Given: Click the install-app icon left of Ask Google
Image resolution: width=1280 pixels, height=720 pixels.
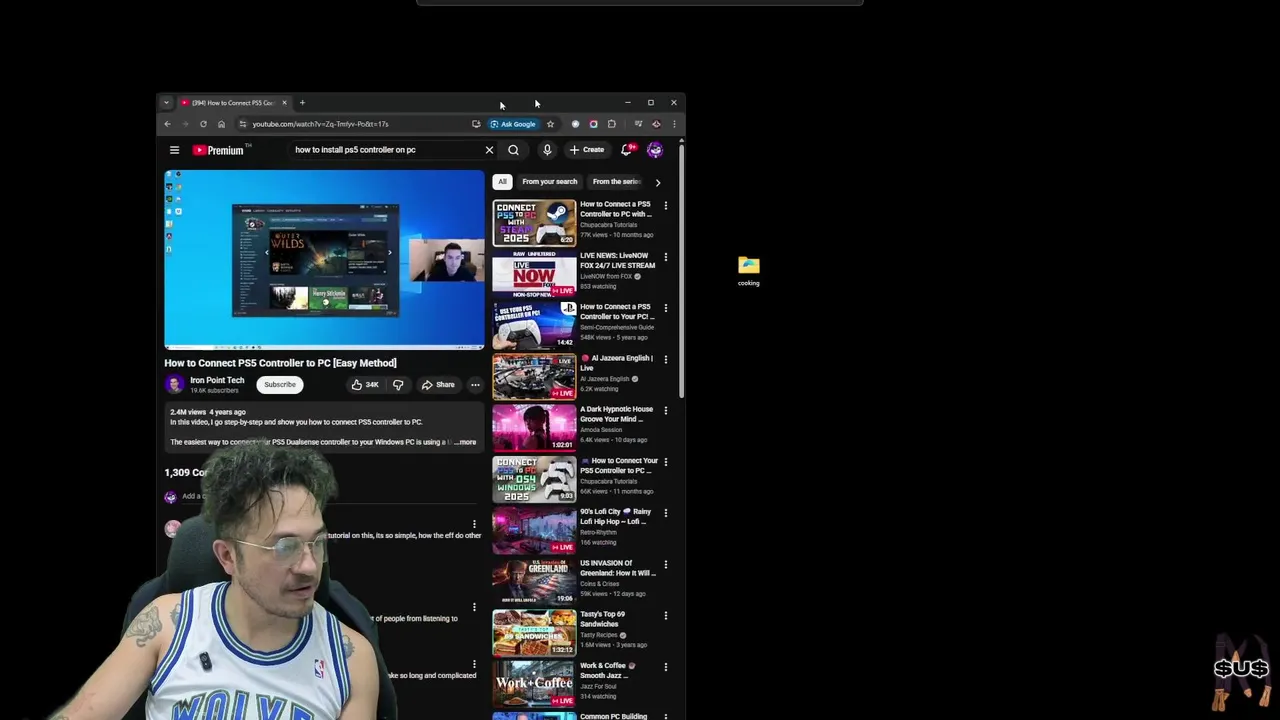Looking at the screenshot, I should pyautogui.click(x=476, y=124).
